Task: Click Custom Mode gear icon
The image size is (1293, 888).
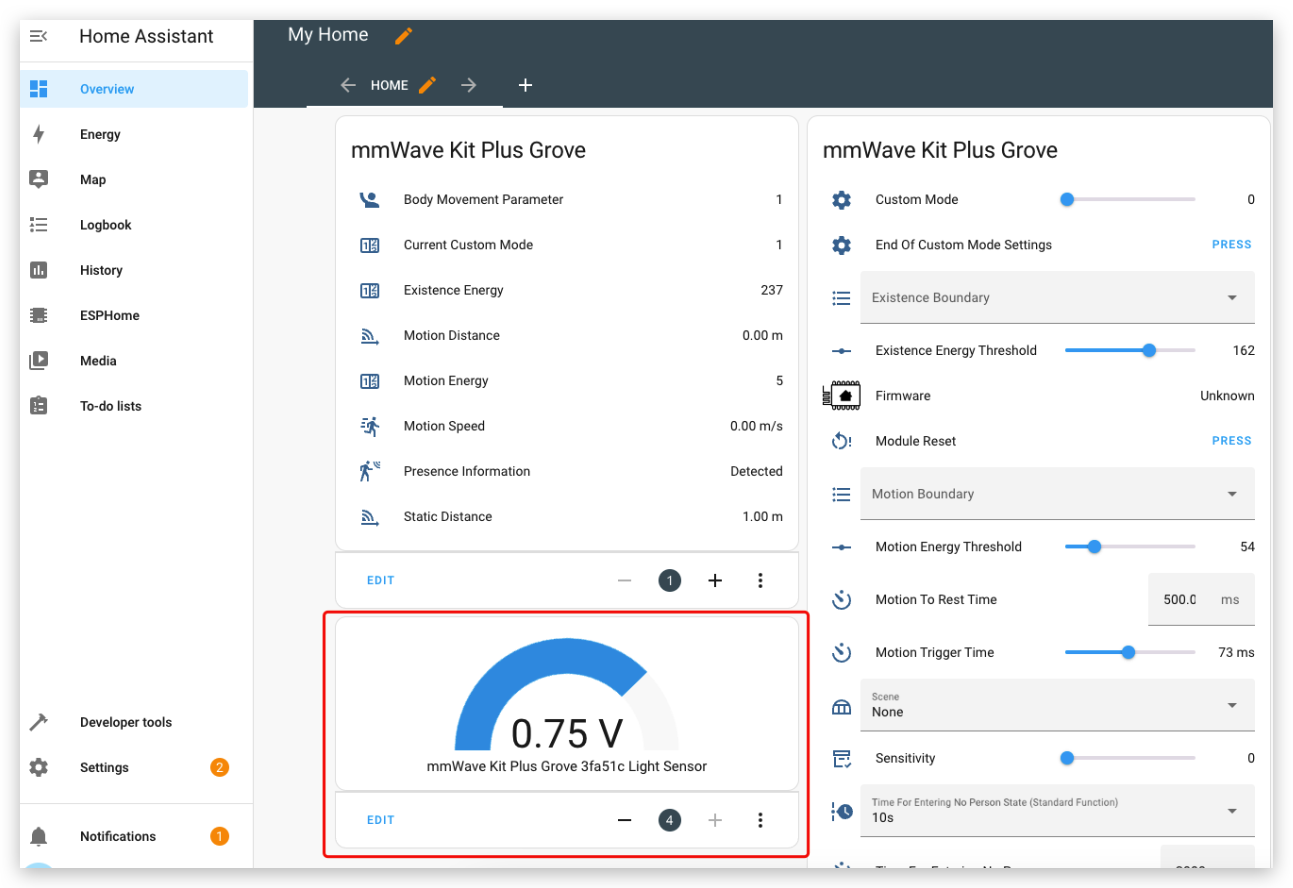Action: click(842, 200)
